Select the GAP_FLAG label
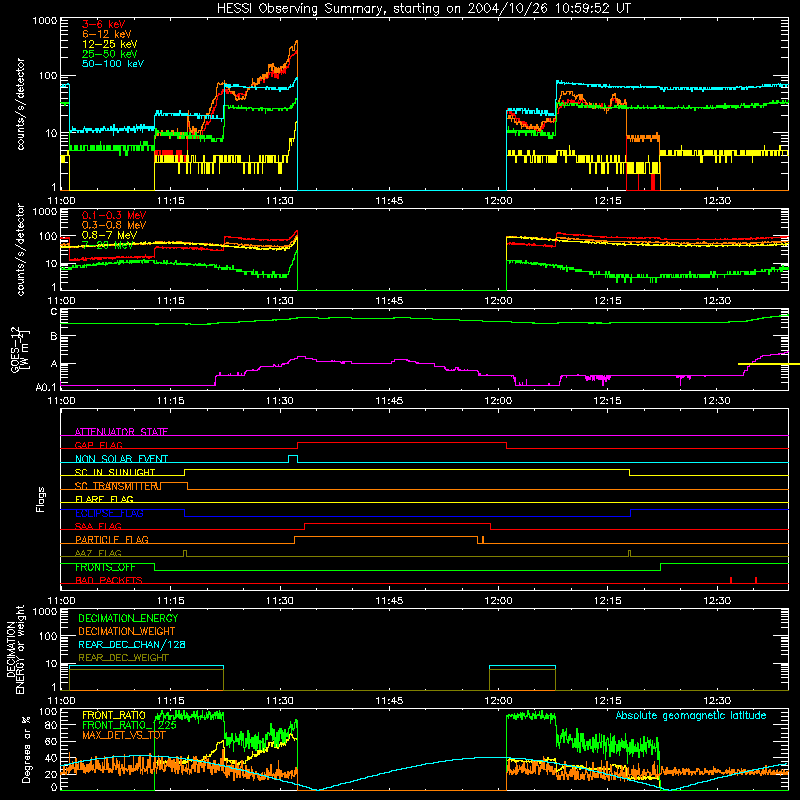Screen dimensions: 800x800 click(98, 445)
